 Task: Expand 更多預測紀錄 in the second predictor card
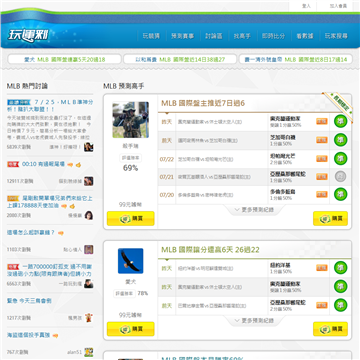coord(254,320)
